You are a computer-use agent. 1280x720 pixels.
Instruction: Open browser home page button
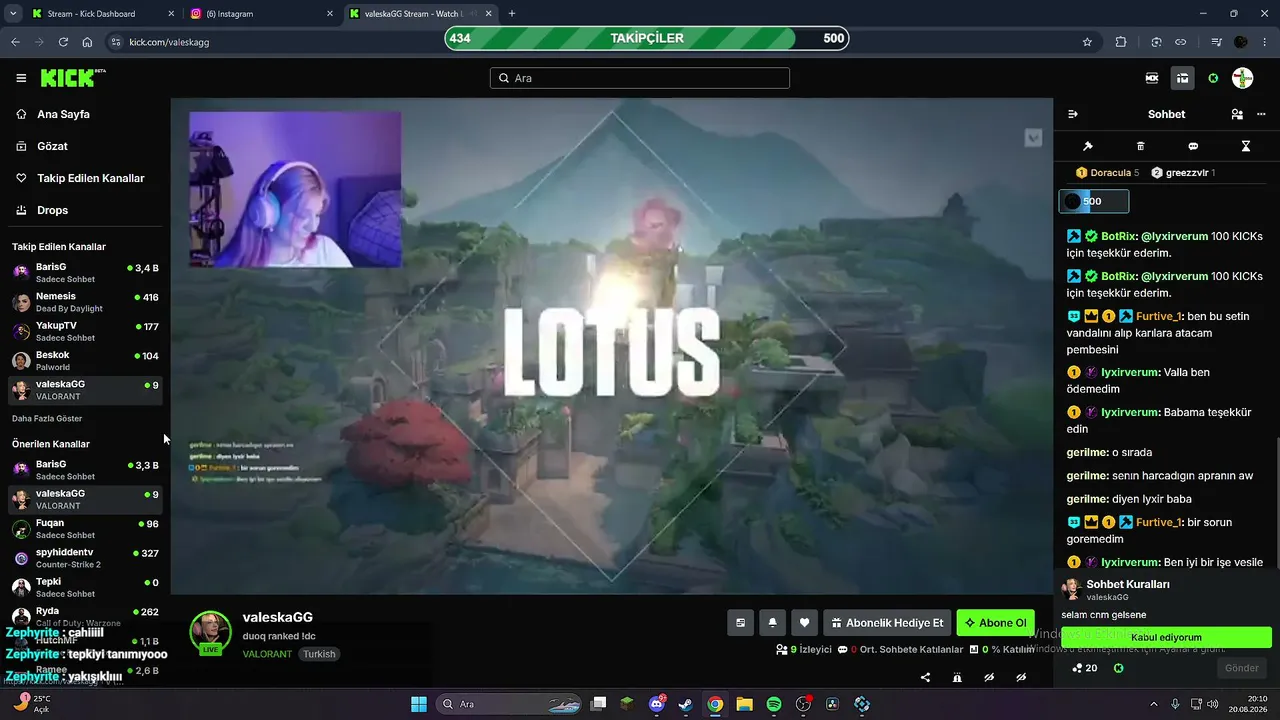(x=87, y=42)
